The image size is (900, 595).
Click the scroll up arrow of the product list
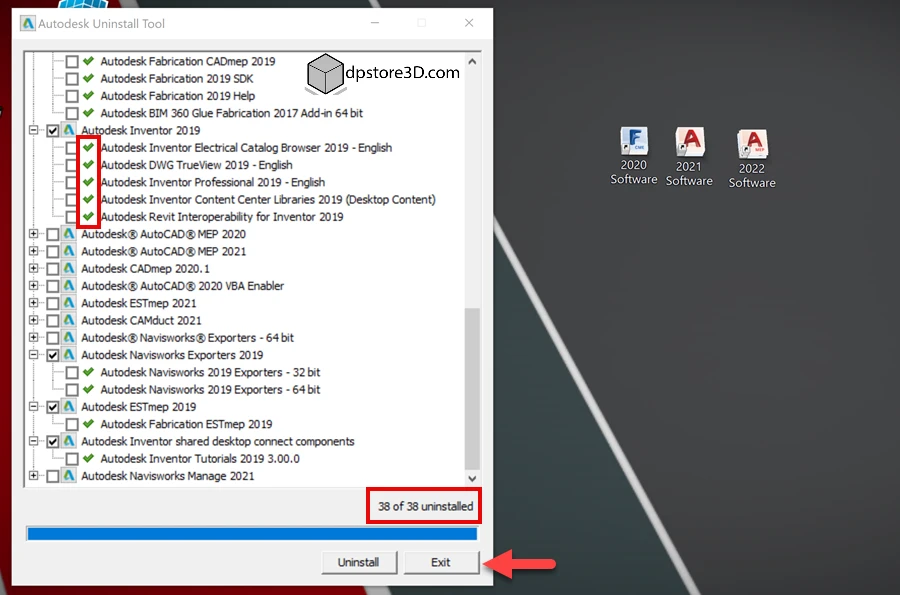pyautogui.click(x=472, y=61)
